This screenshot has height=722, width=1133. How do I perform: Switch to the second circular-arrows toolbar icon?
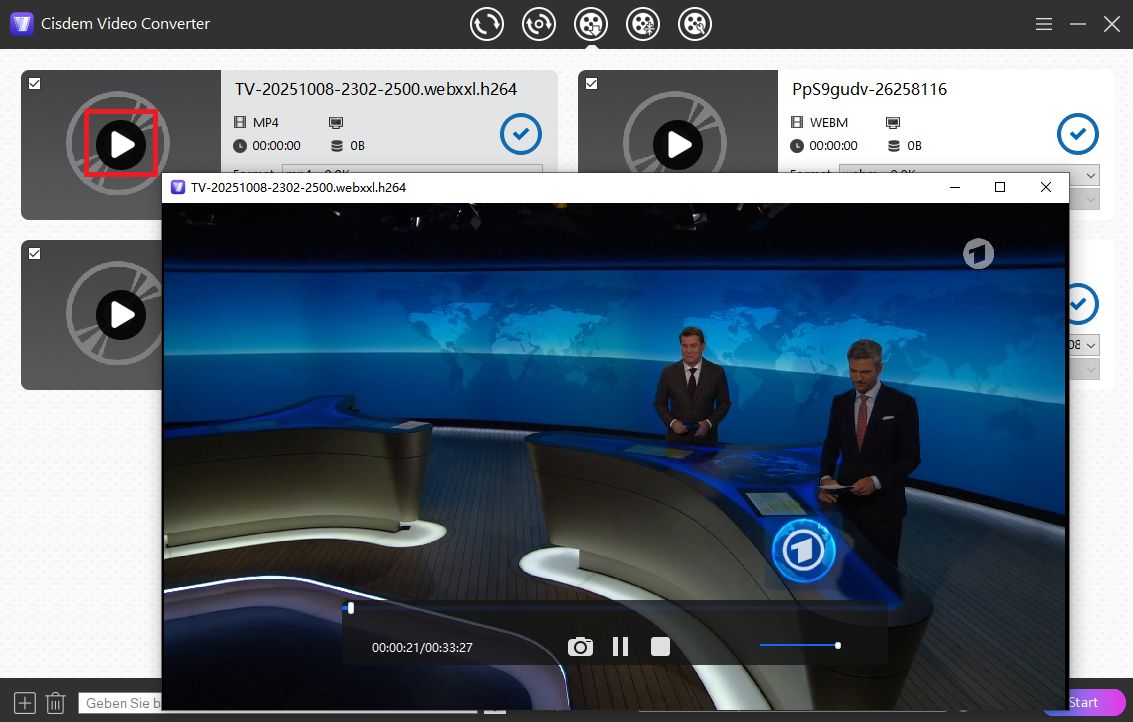539,24
